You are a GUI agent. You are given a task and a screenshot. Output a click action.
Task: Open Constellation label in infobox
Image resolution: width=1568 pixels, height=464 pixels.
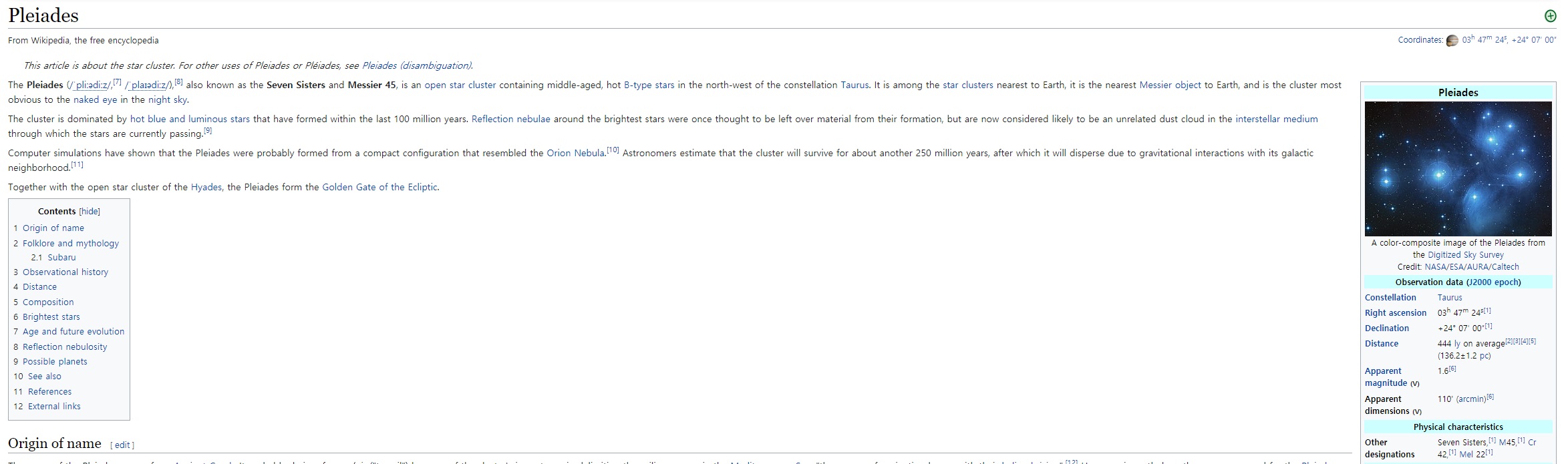(1390, 298)
